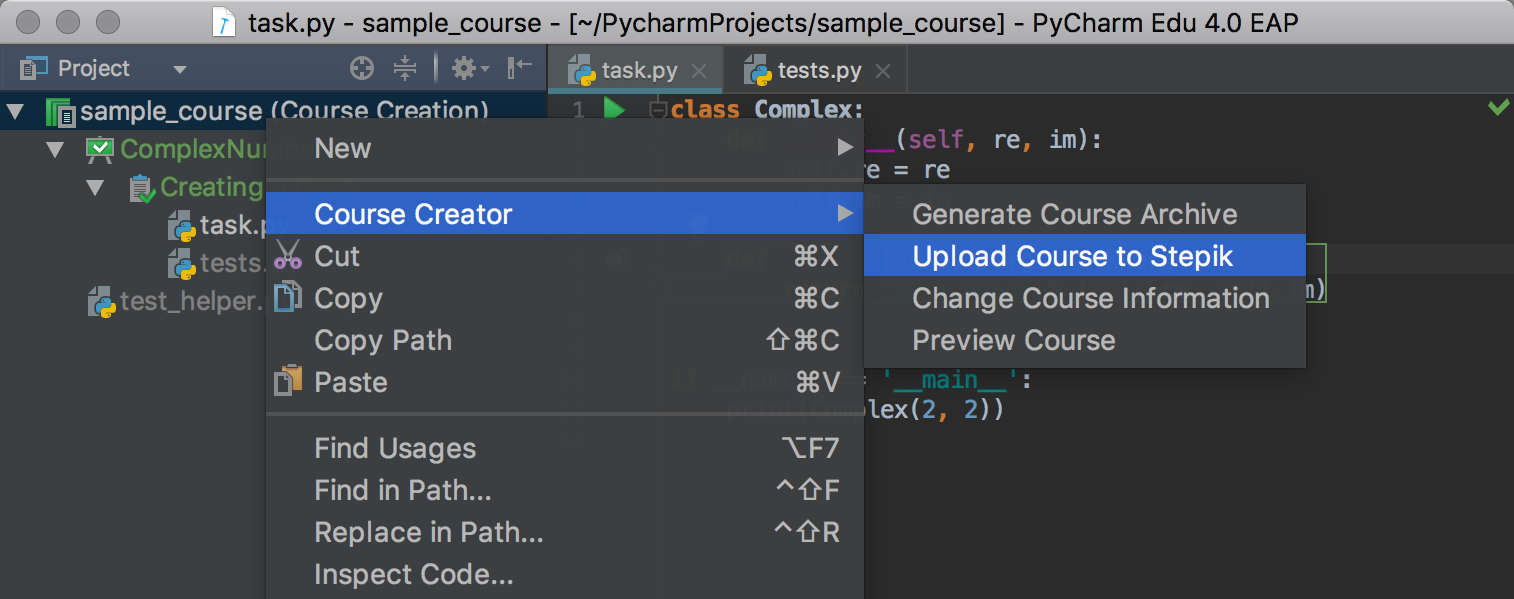Screen dimensions: 1514x599
Task: Open the Project view dropdown arrow
Action: 180,70
